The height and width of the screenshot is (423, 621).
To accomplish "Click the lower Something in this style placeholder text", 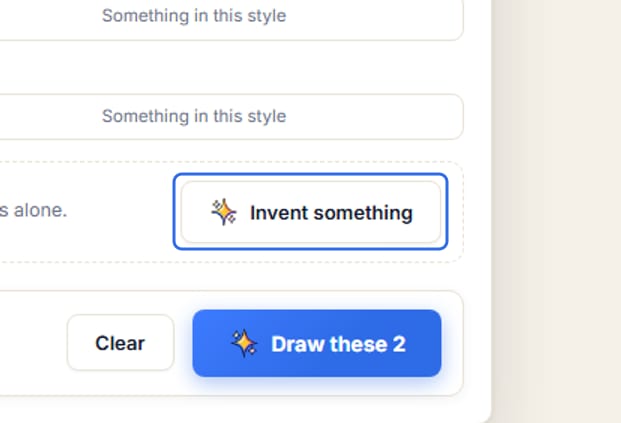I will (x=194, y=116).
